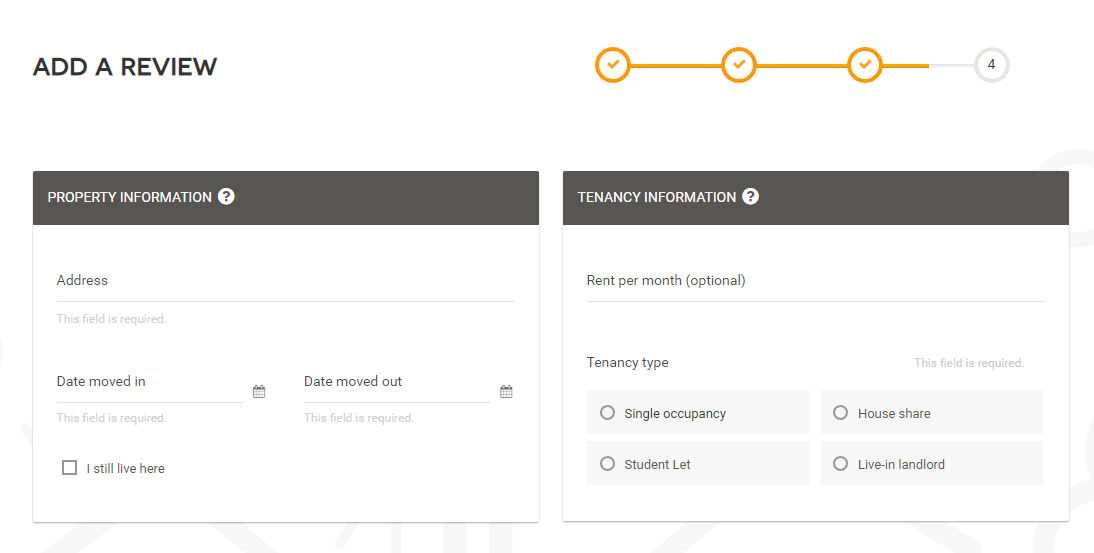Go to completed step one checkmark
This screenshot has width=1094, height=553.
pos(613,65)
